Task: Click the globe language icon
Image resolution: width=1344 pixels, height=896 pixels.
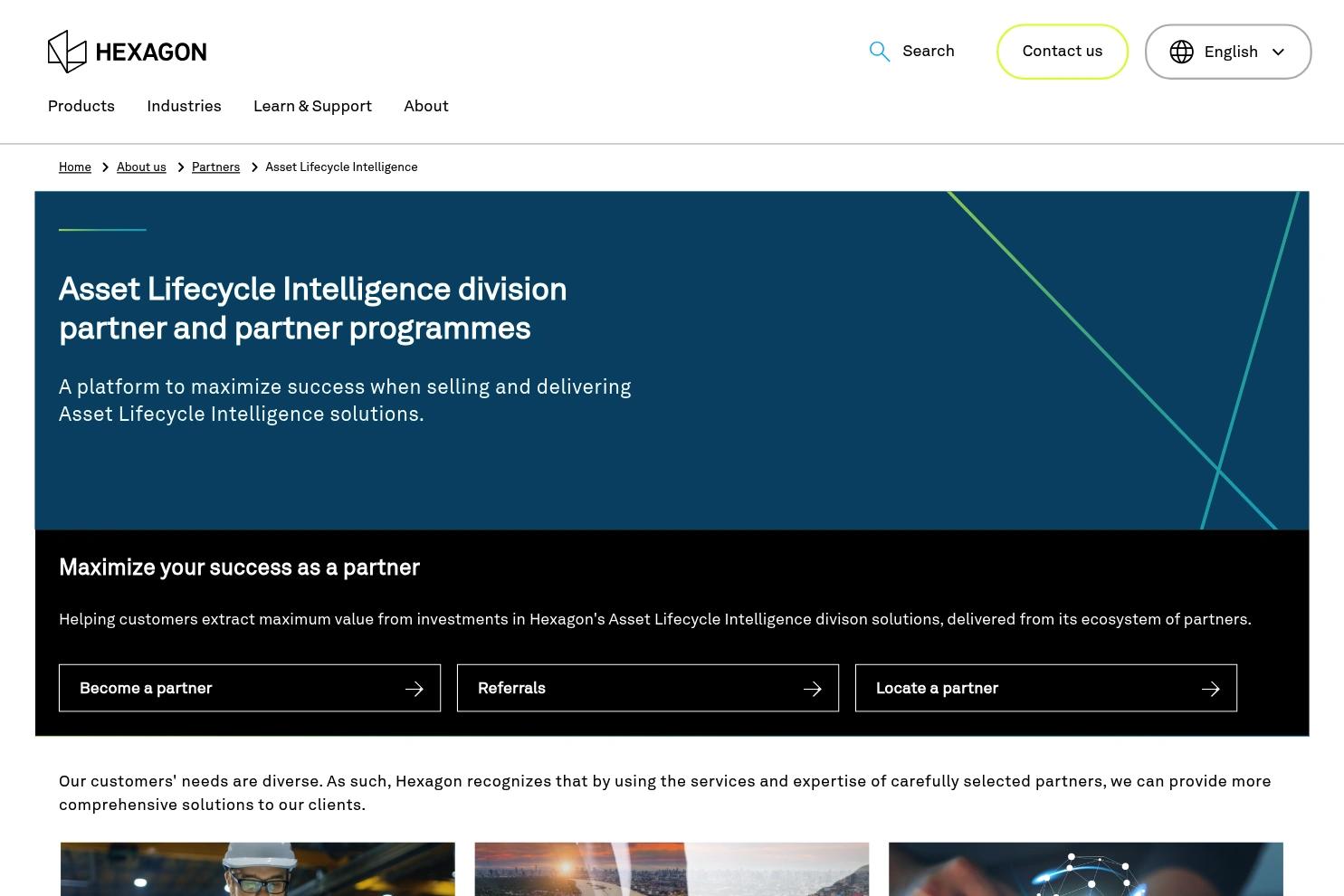Action: 1181,52
